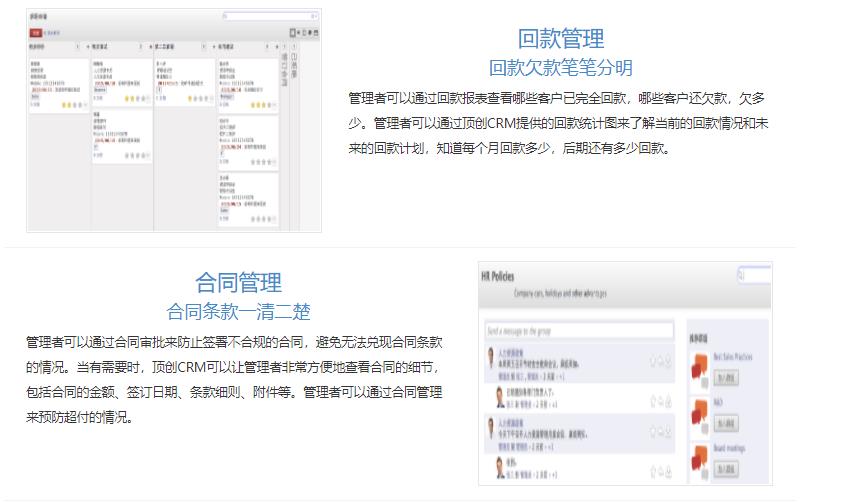
Task: Click the avatar on the second feed message
Action: [501, 398]
